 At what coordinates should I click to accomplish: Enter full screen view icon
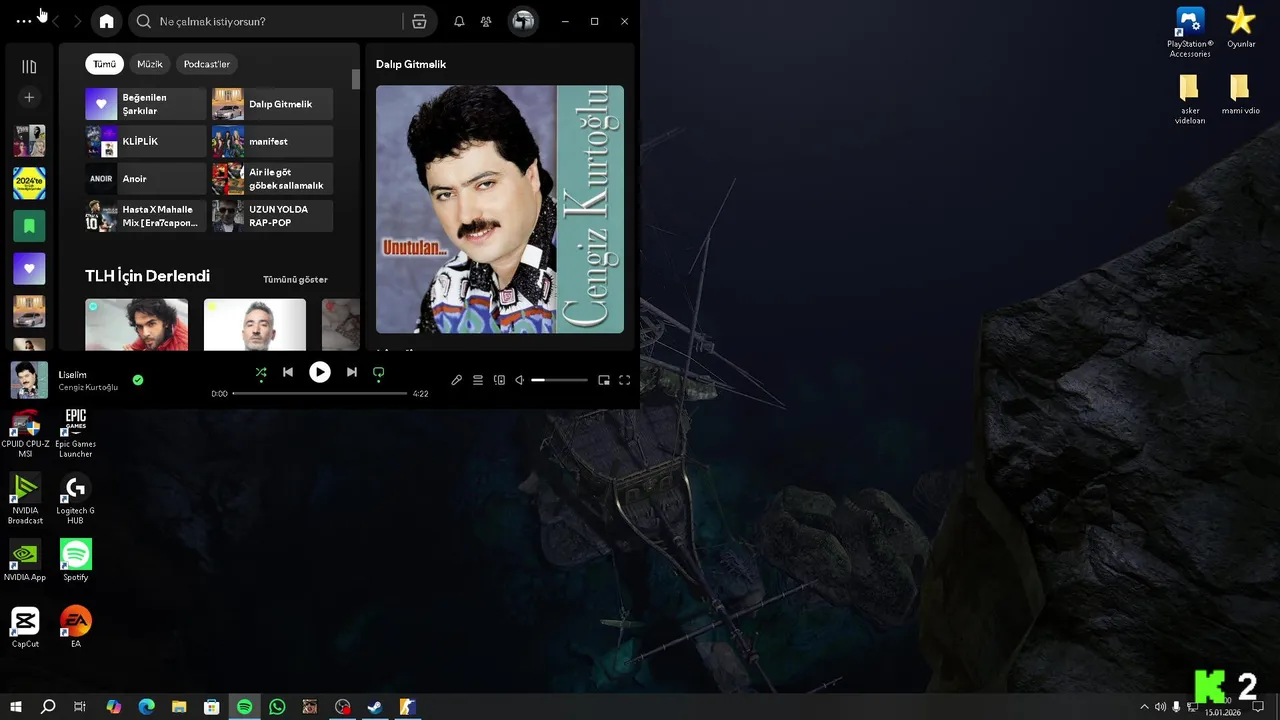(x=625, y=380)
